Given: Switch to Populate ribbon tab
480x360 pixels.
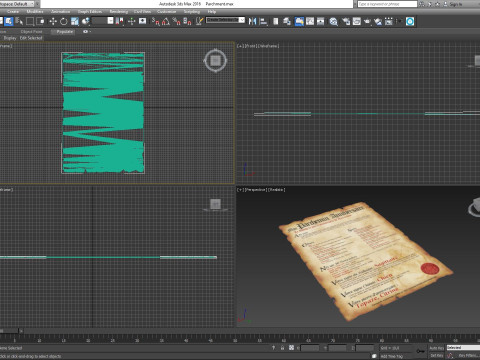Looking at the screenshot, I should [x=64, y=32].
